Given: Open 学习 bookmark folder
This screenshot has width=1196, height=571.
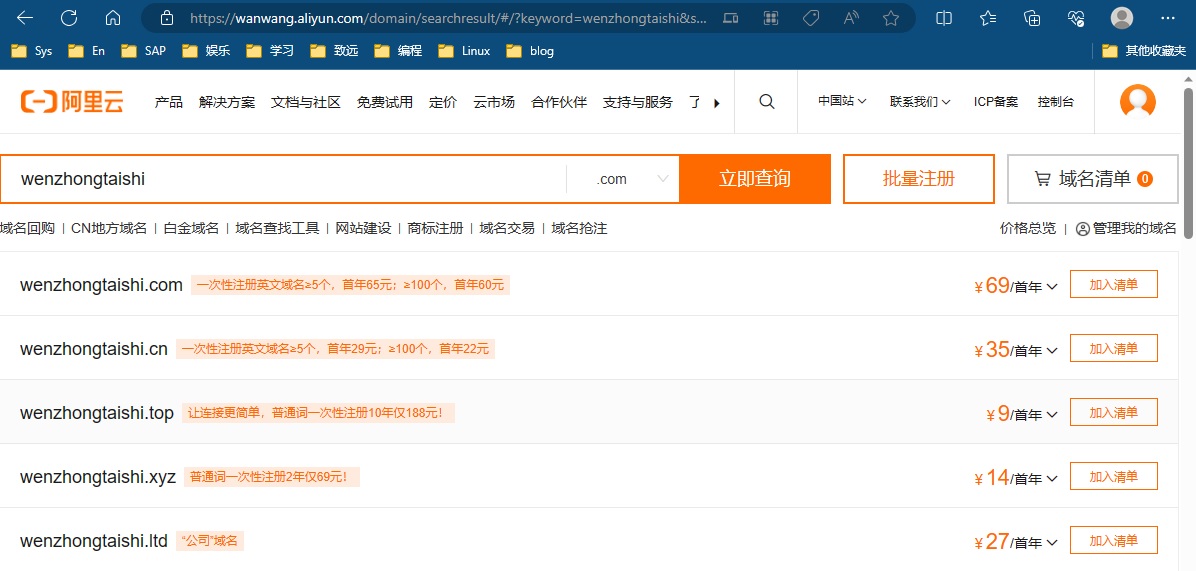Looking at the screenshot, I should (270, 51).
